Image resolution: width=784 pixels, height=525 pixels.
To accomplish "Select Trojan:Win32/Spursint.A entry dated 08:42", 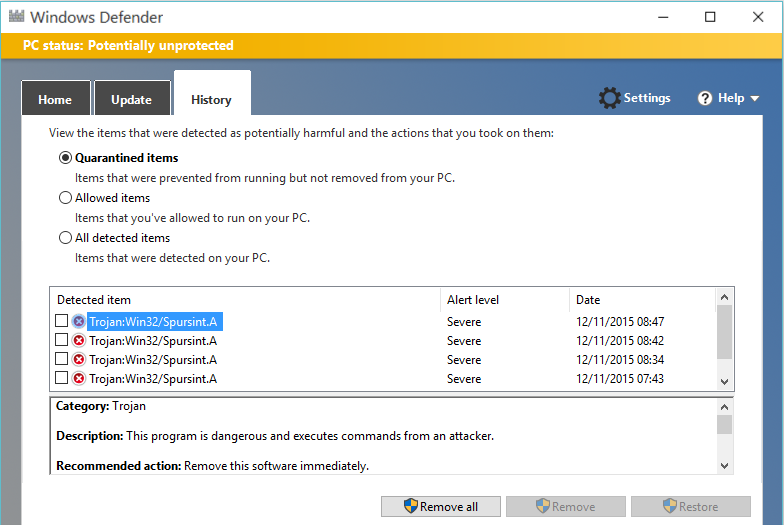I will pyautogui.click(x=153, y=340).
